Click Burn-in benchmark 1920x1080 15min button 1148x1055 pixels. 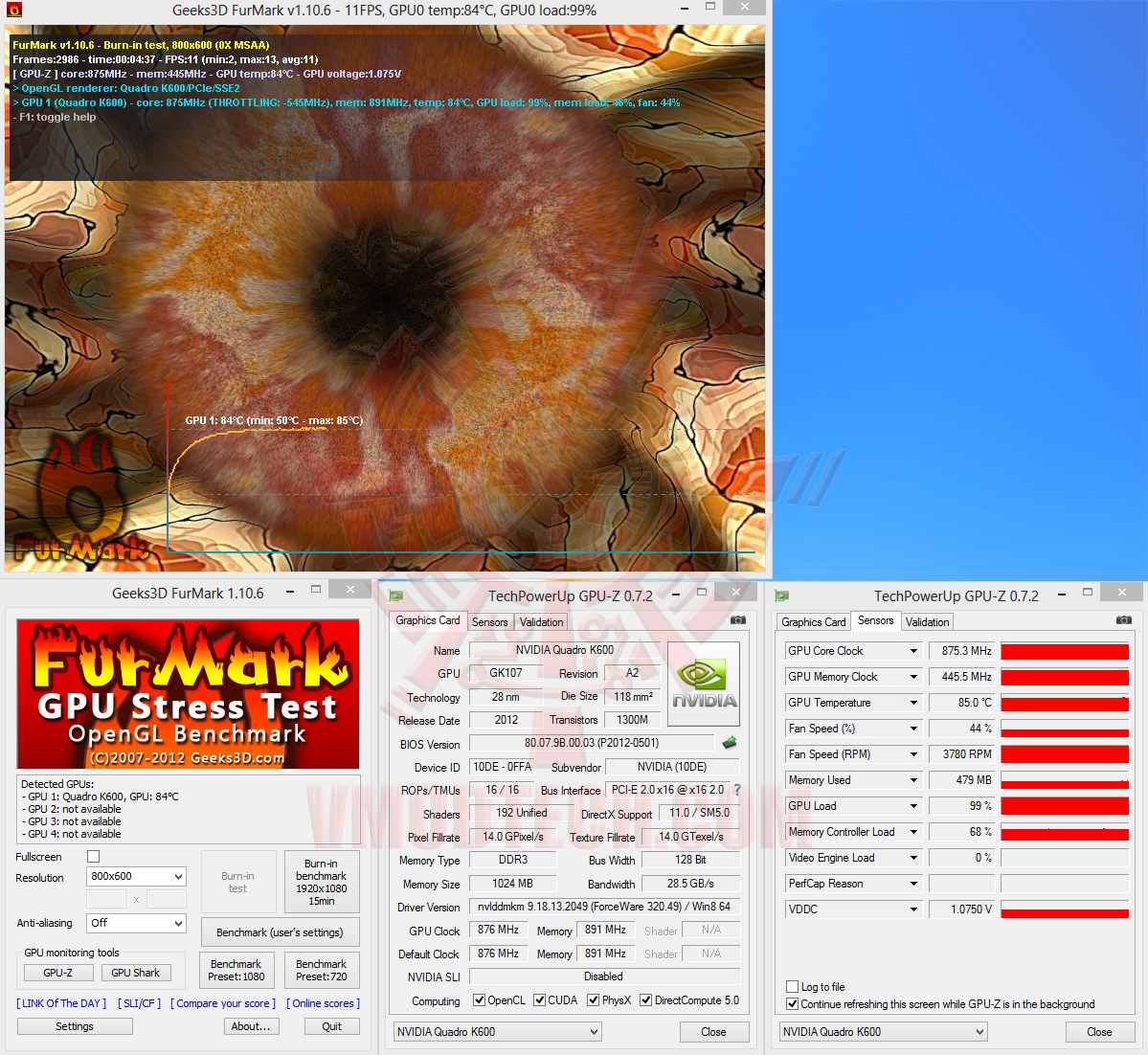322,883
